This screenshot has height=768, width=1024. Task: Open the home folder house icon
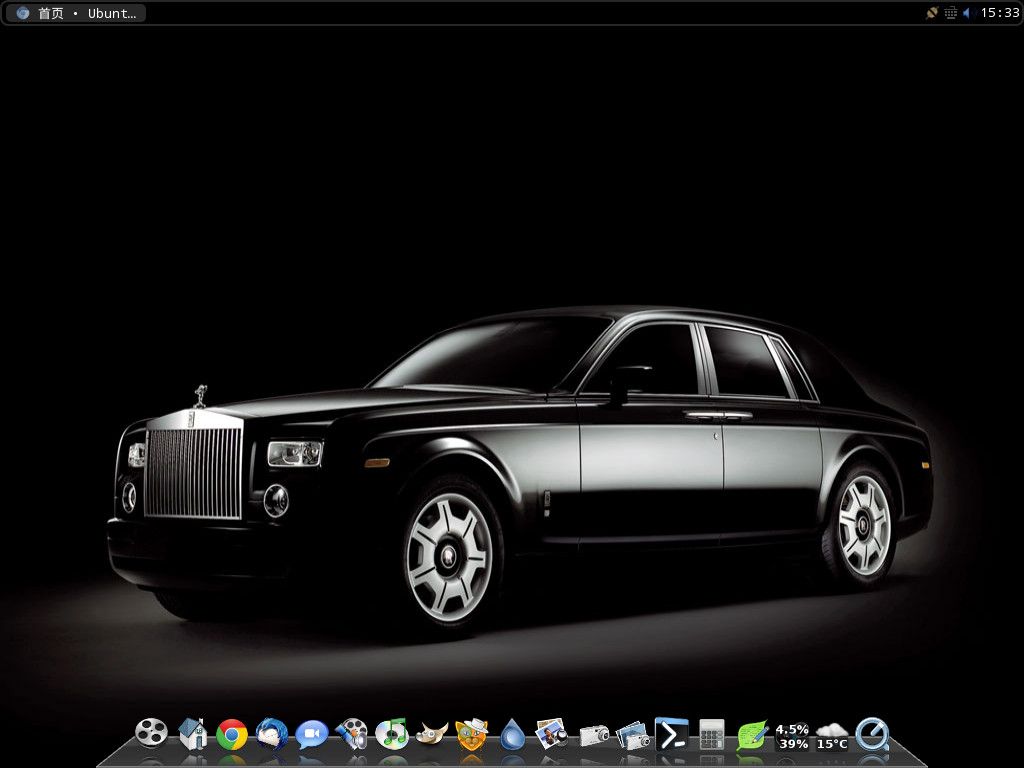(x=193, y=733)
